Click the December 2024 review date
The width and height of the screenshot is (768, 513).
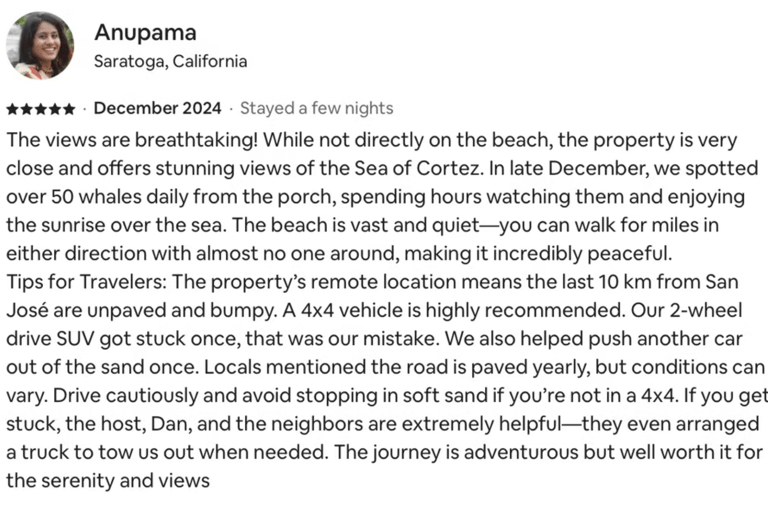tap(156, 108)
